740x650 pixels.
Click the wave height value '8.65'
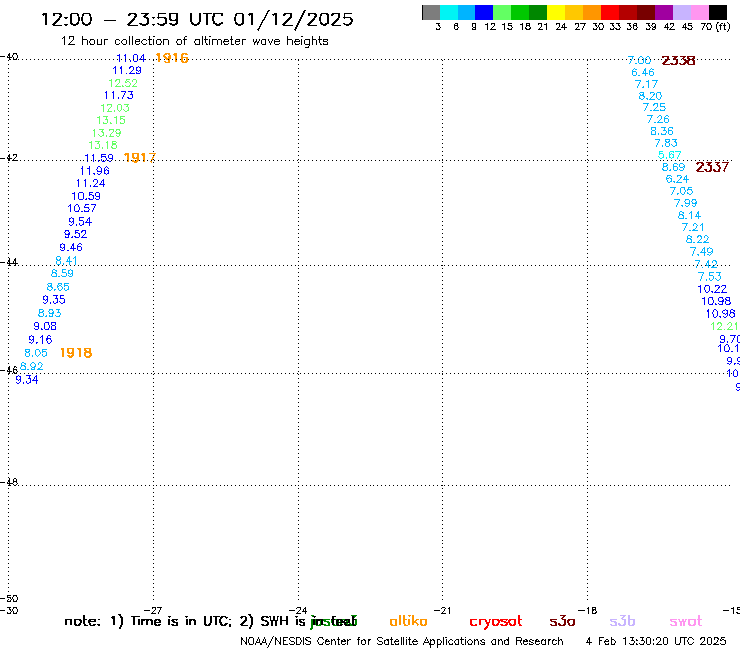click(x=58, y=287)
